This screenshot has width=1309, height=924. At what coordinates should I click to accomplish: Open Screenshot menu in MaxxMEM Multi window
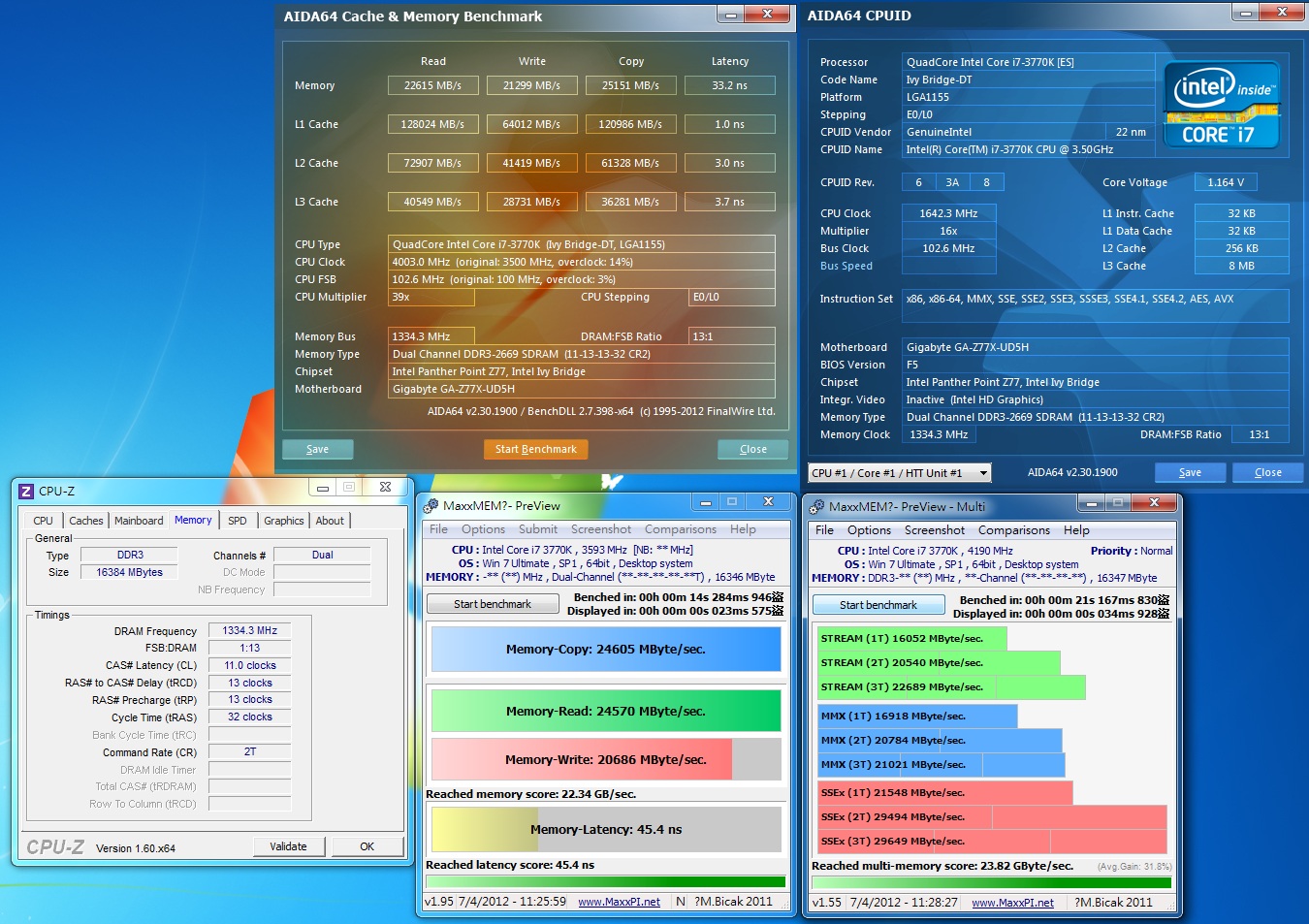[935, 530]
